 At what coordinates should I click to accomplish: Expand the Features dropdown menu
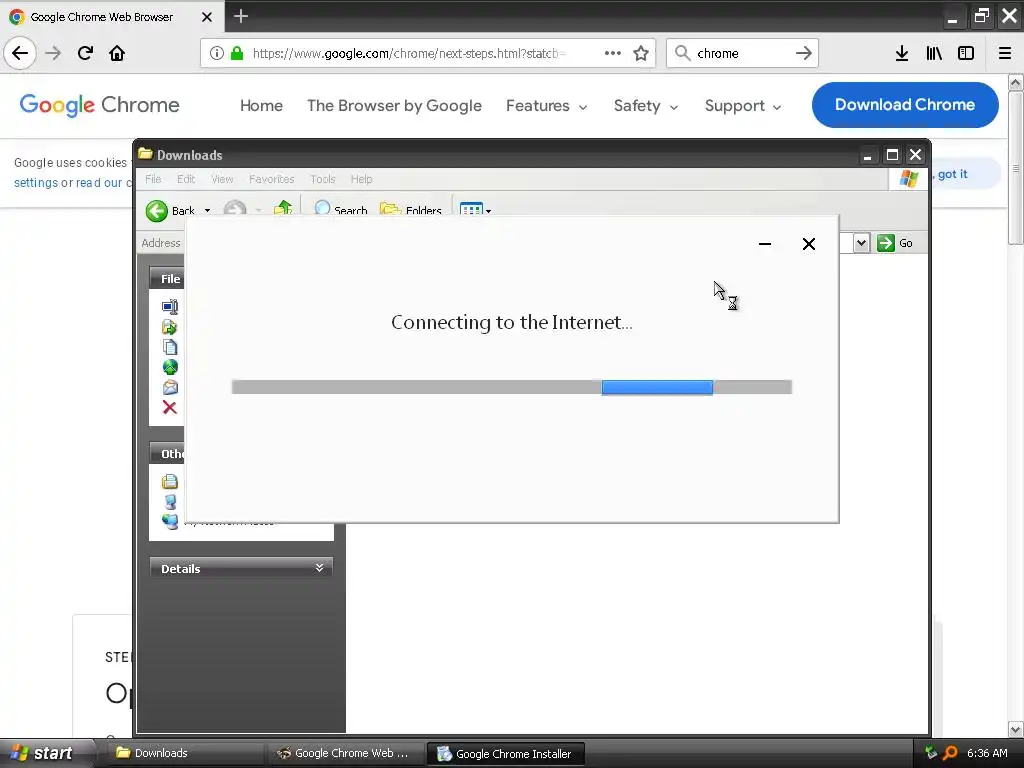point(547,105)
